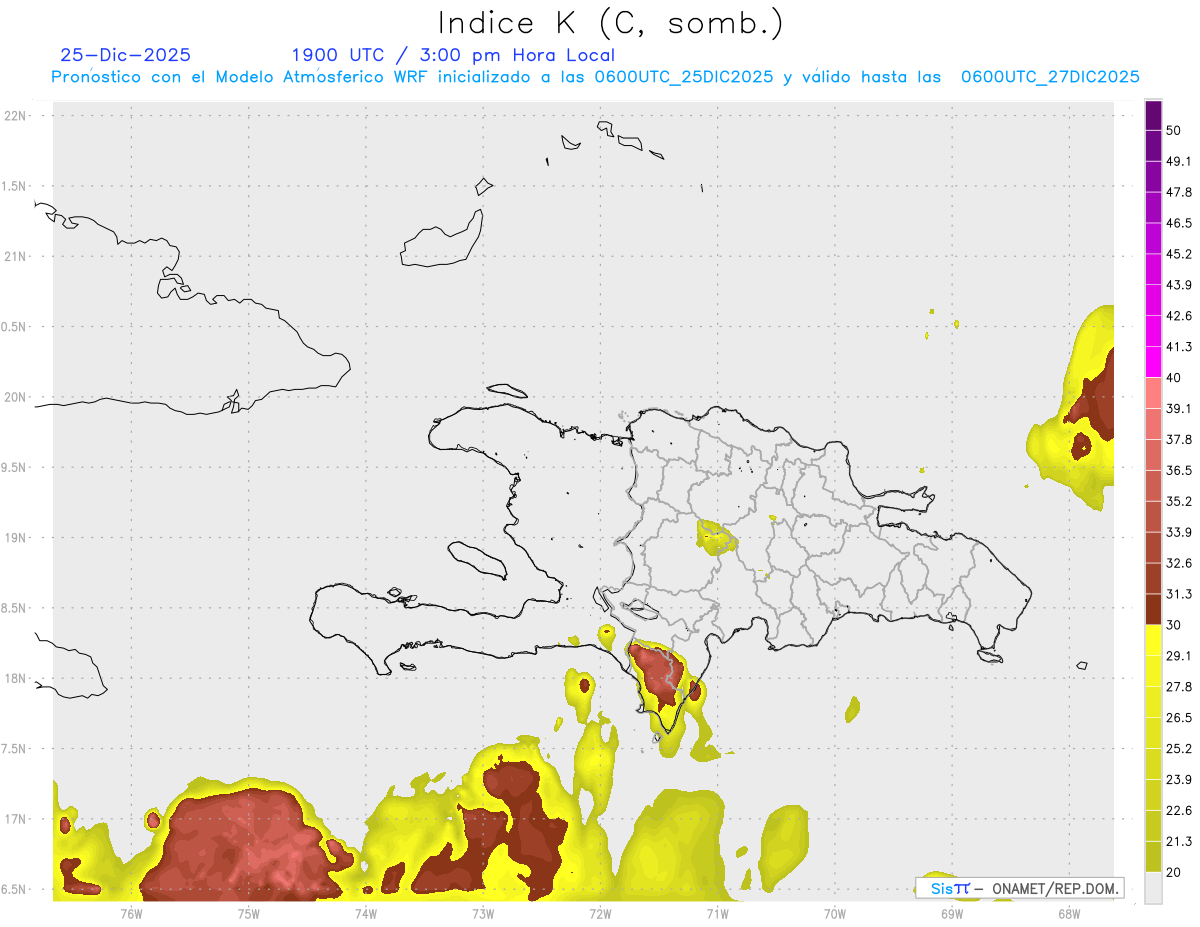Click the olive legend band between 20 and 21.3
Viewport: 1200px width, 927px height.
pyautogui.click(x=1154, y=856)
